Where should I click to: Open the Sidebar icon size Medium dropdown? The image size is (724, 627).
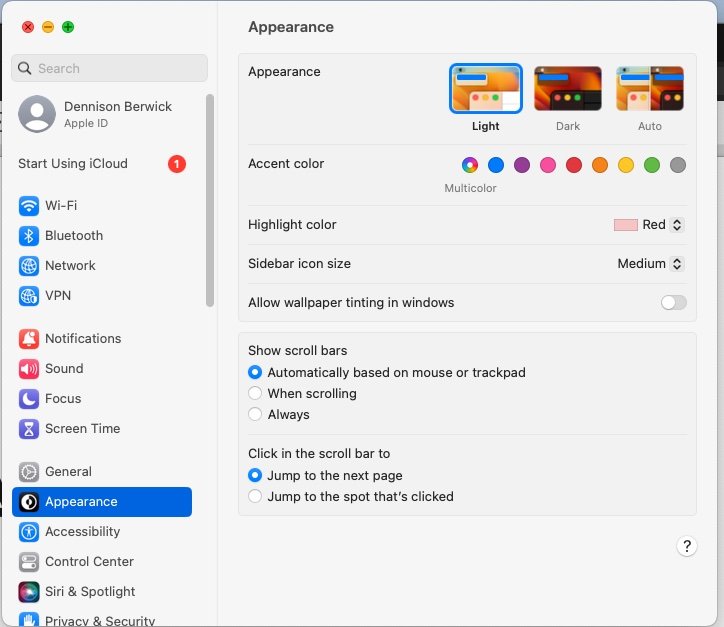coord(651,264)
